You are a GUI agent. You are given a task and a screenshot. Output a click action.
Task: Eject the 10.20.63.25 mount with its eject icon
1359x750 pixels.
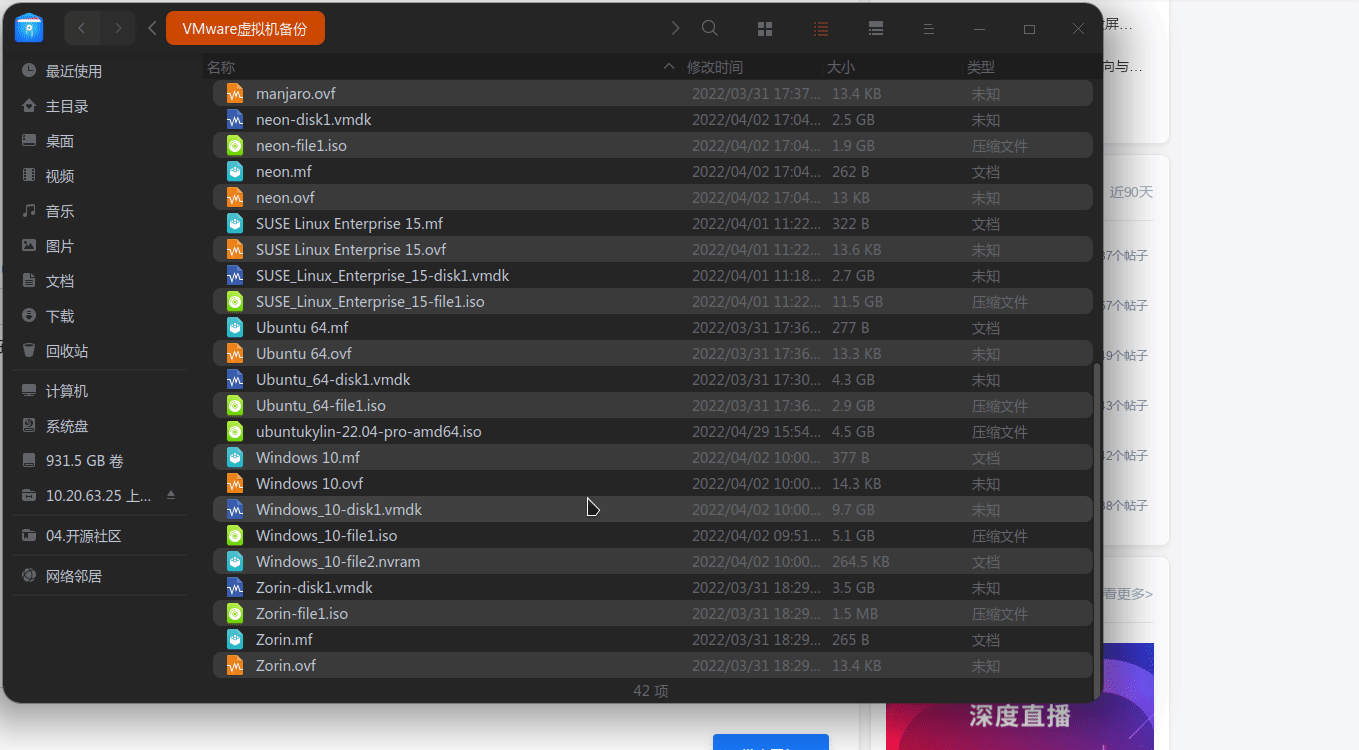pyautogui.click(x=171, y=495)
